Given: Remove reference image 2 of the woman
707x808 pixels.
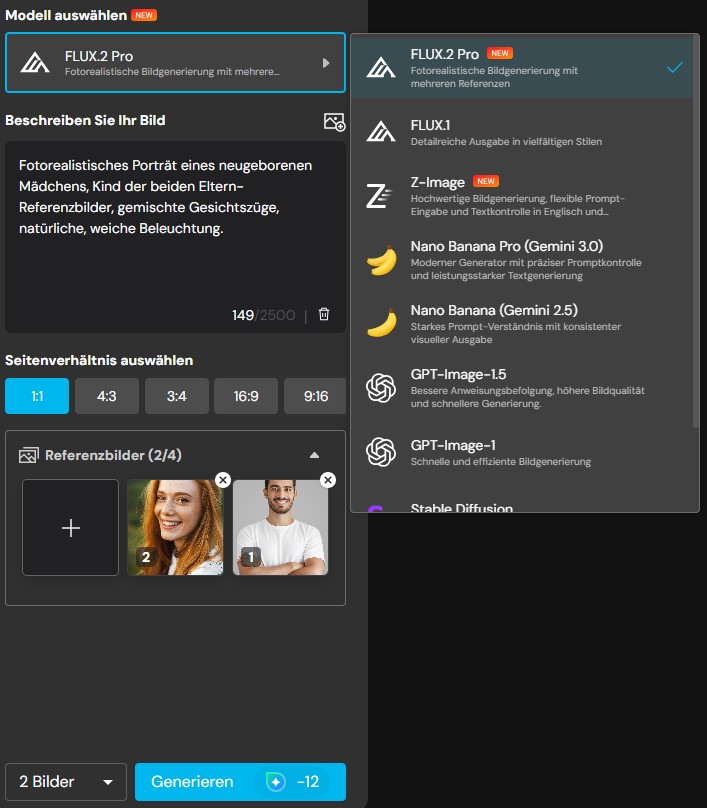Looking at the screenshot, I should (223, 480).
